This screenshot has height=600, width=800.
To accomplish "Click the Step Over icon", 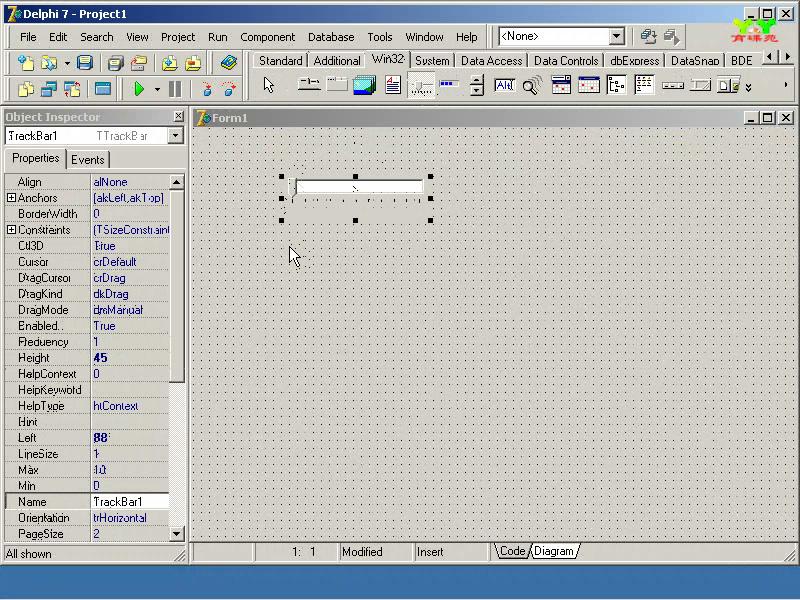I will coord(230,89).
